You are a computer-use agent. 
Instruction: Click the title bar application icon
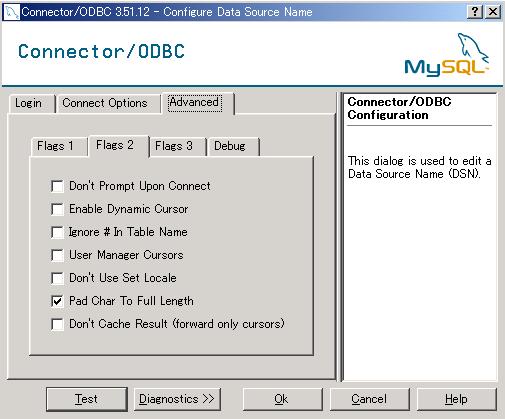click(x=11, y=12)
